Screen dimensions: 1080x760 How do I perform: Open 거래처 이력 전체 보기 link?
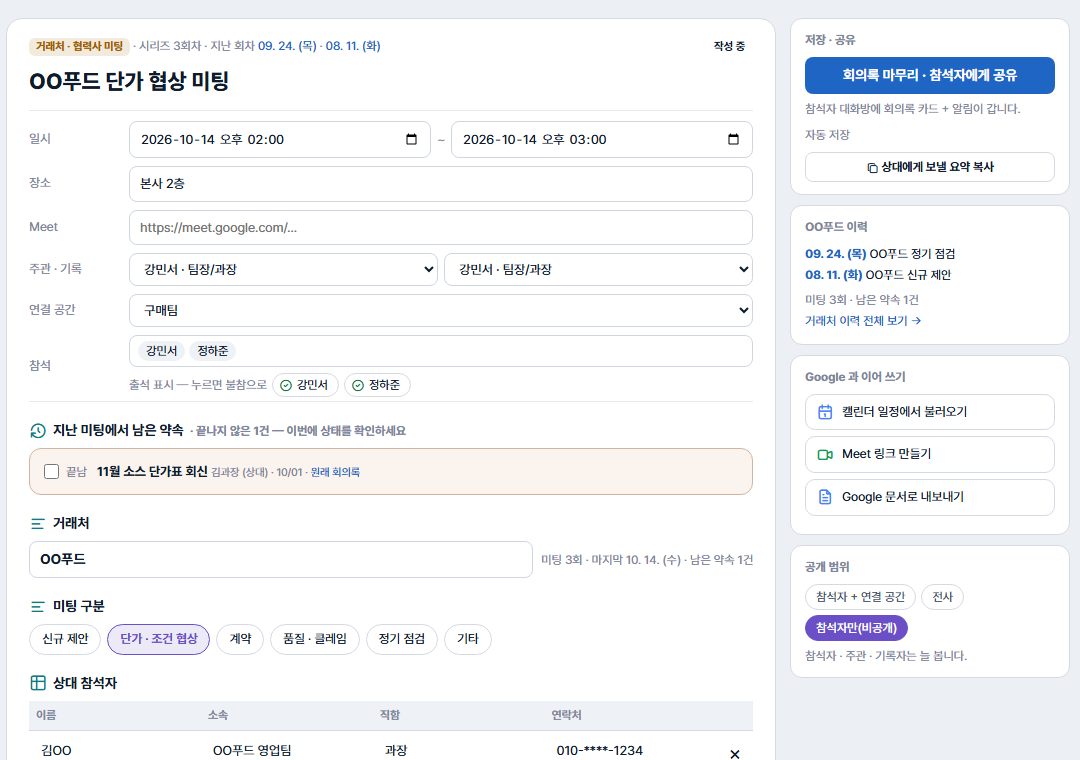tap(863, 320)
